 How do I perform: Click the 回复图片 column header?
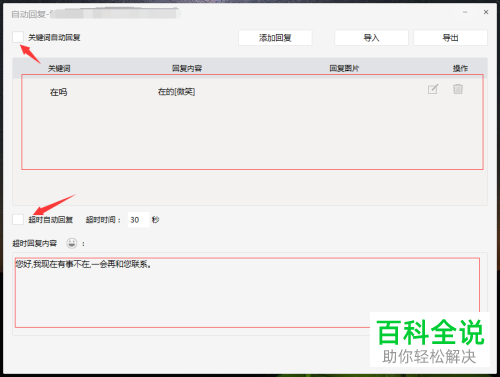pyautogui.click(x=344, y=68)
